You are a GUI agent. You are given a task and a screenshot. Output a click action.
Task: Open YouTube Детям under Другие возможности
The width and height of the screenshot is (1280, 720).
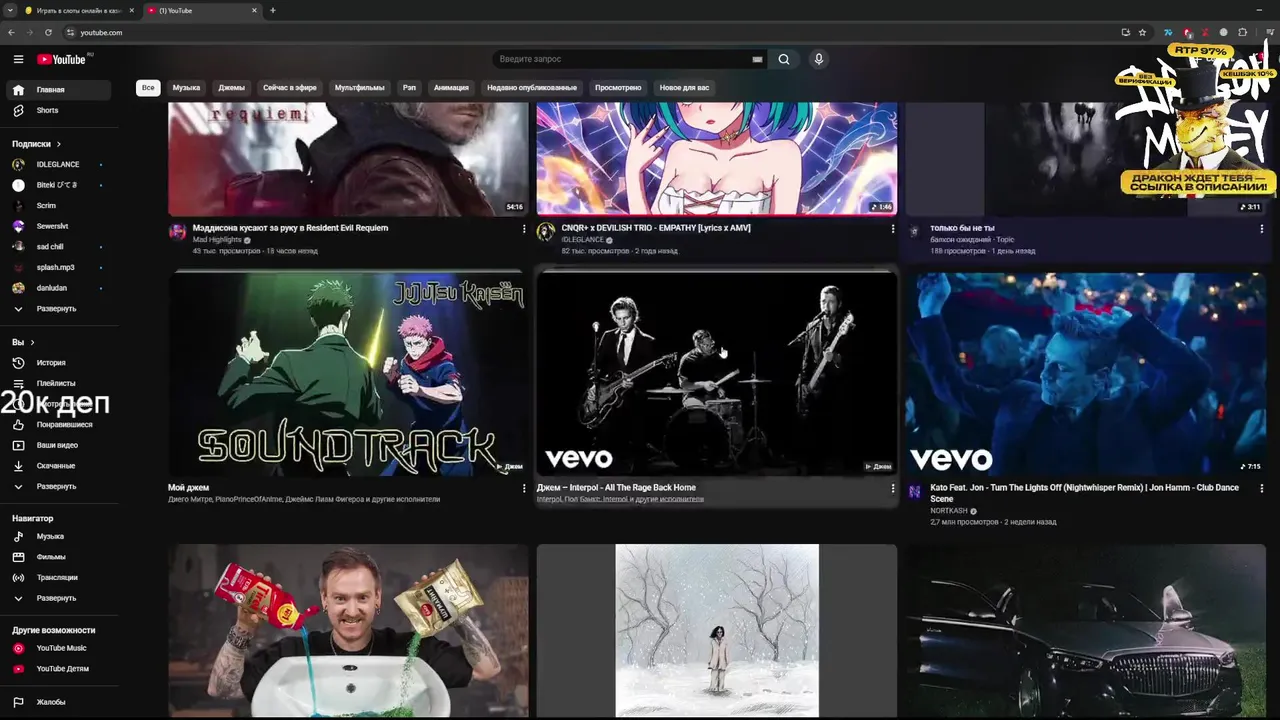click(x=60, y=669)
